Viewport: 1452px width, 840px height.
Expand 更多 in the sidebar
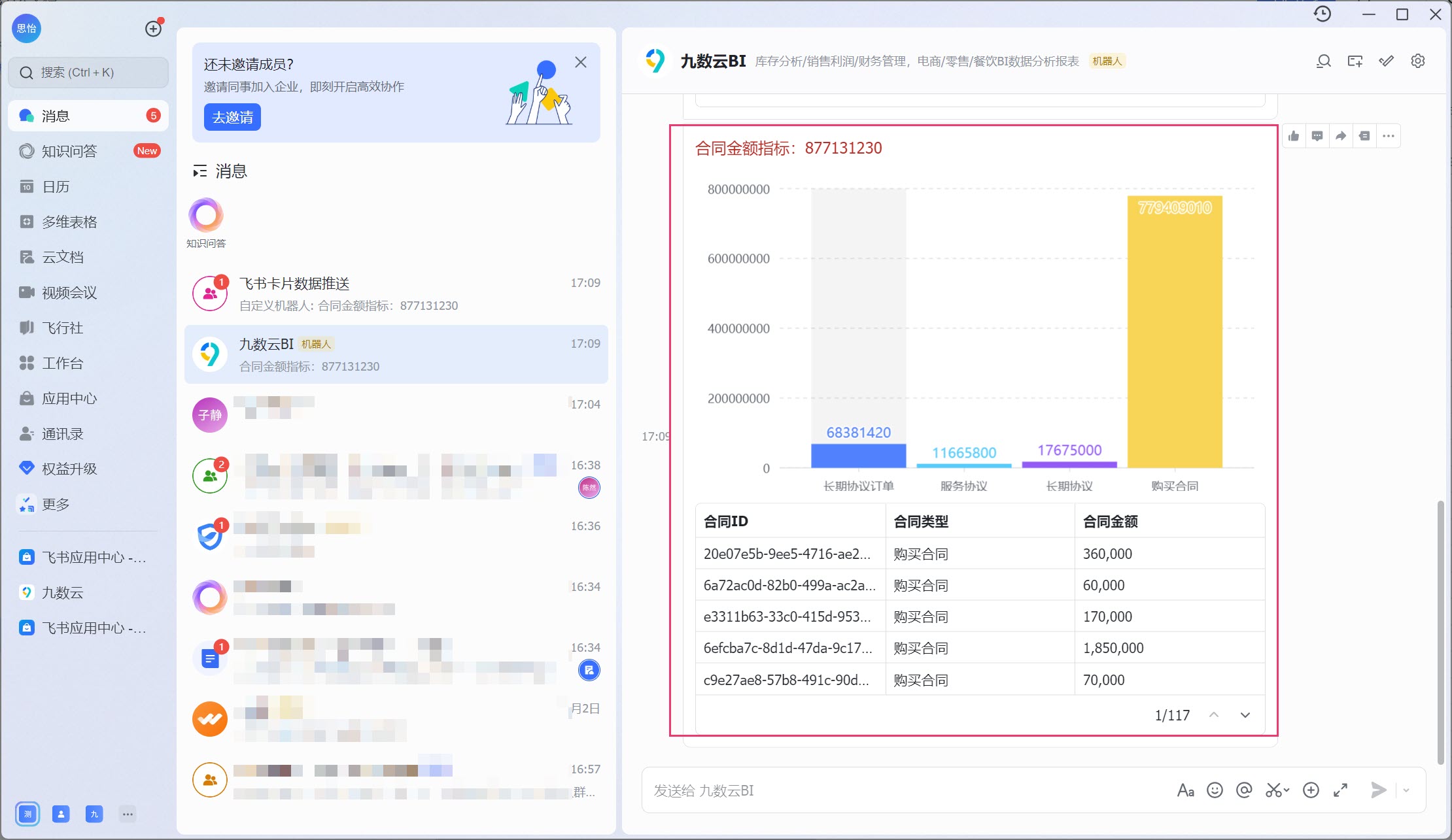coord(88,504)
